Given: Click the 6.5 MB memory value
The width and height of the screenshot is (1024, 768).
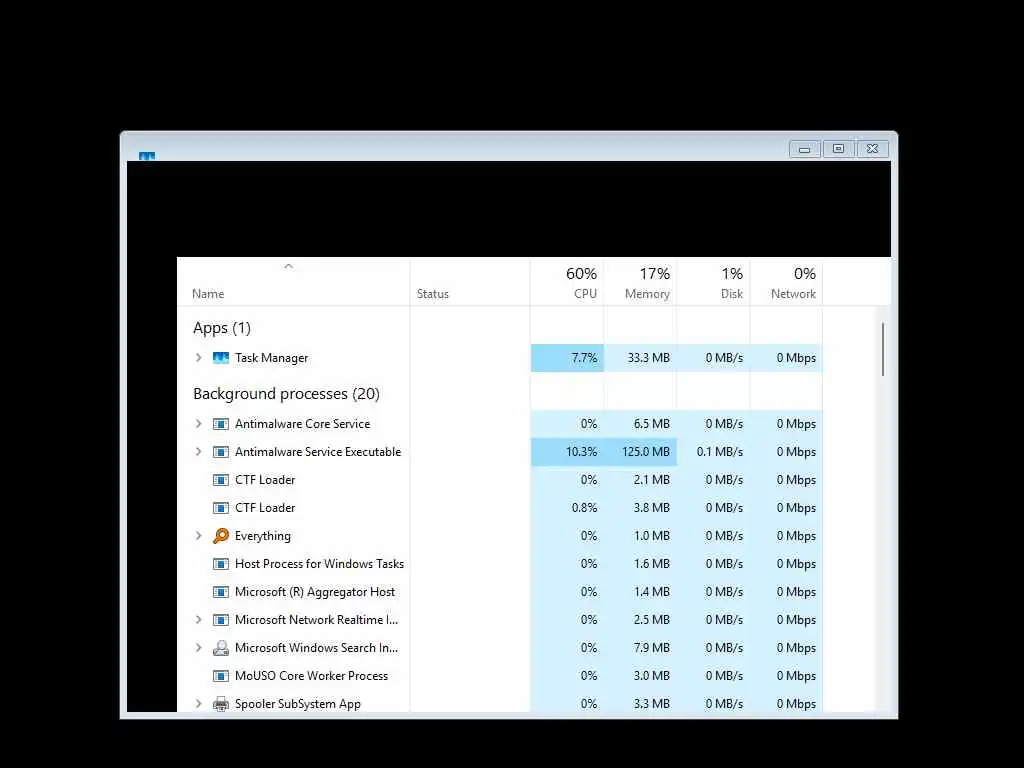Looking at the screenshot, I should tap(652, 424).
